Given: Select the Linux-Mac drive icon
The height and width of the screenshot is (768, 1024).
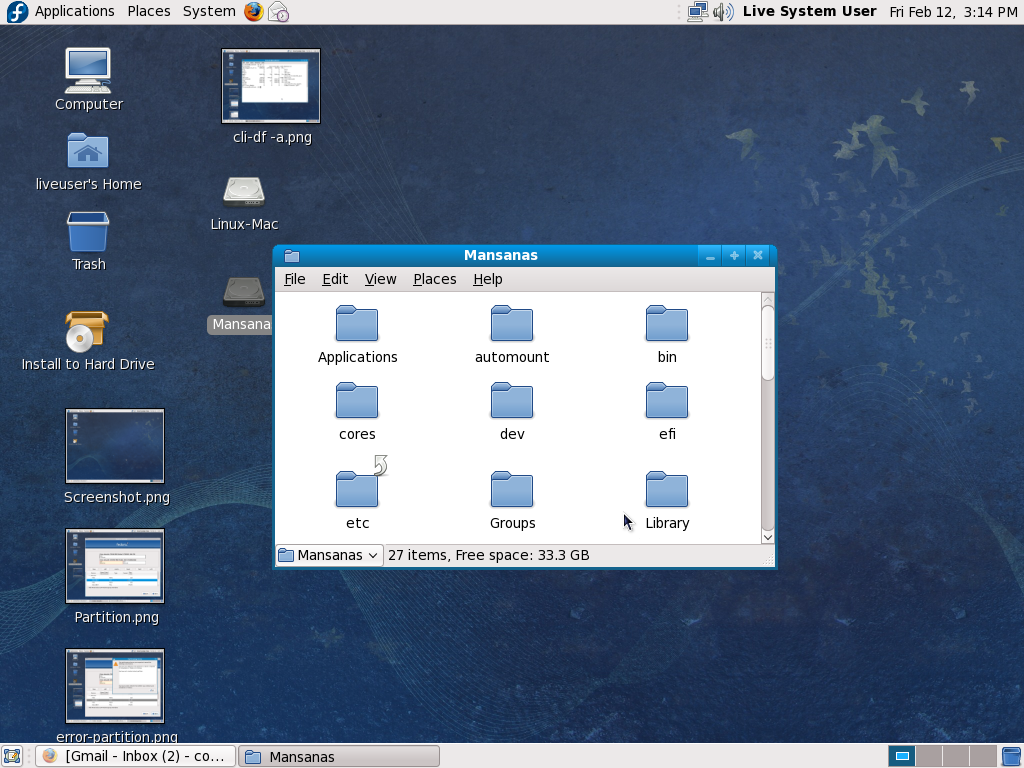Looking at the screenshot, I should (244, 192).
